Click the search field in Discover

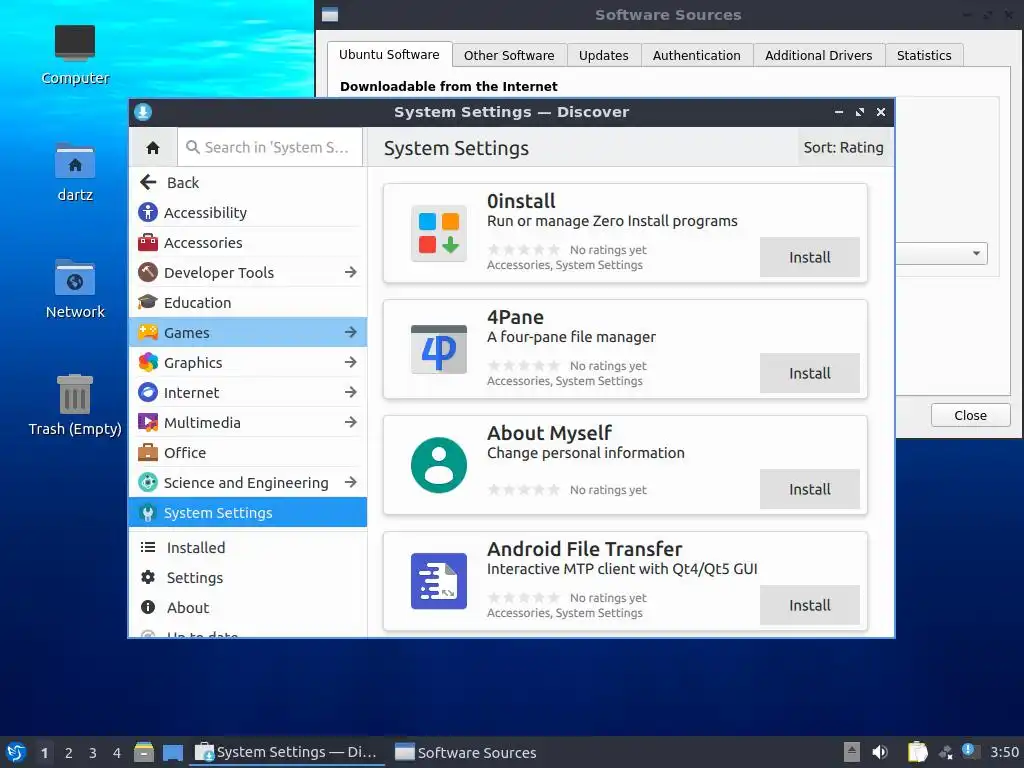click(270, 148)
